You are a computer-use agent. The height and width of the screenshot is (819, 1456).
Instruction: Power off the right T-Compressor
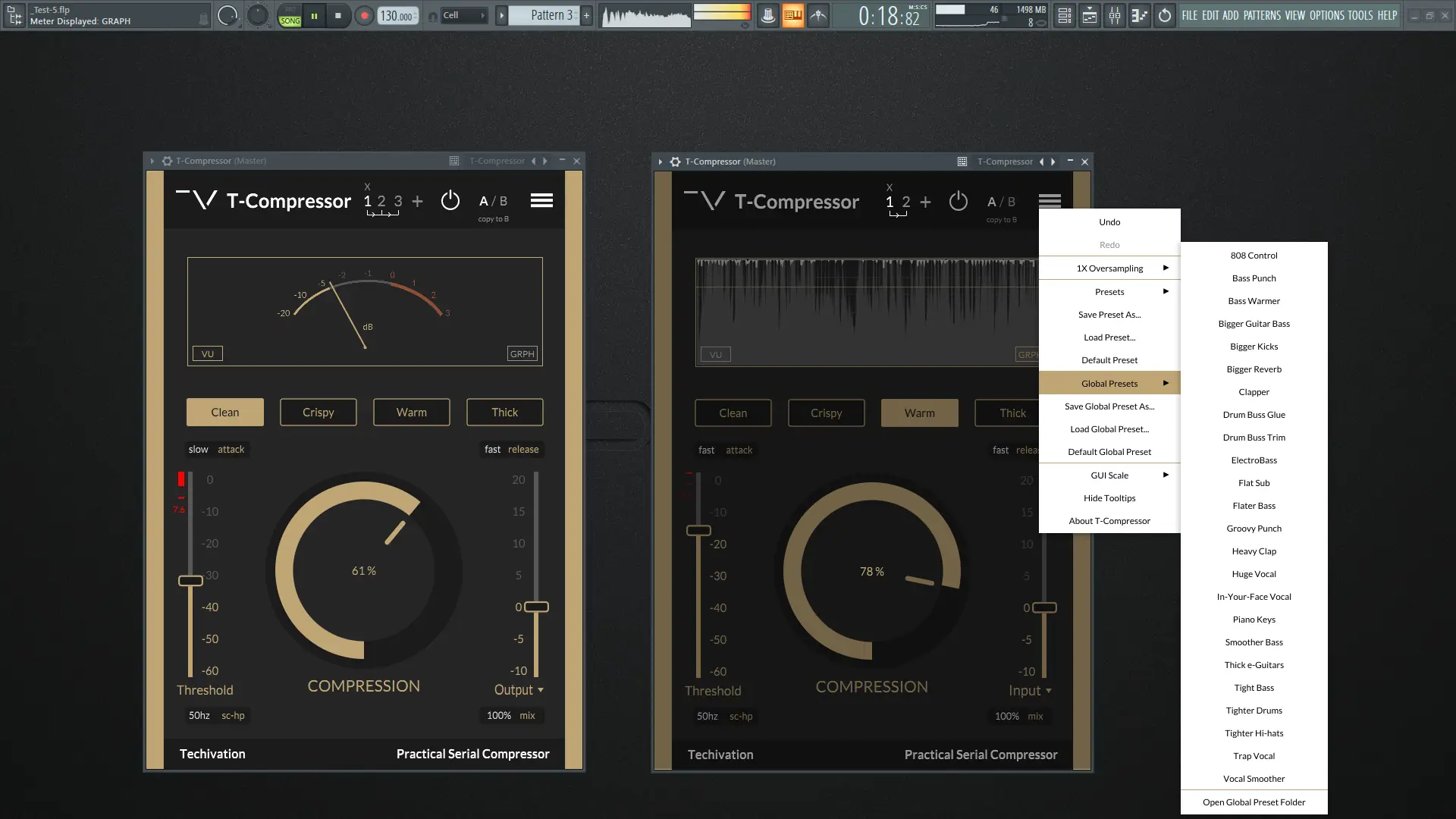pos(958,201)
